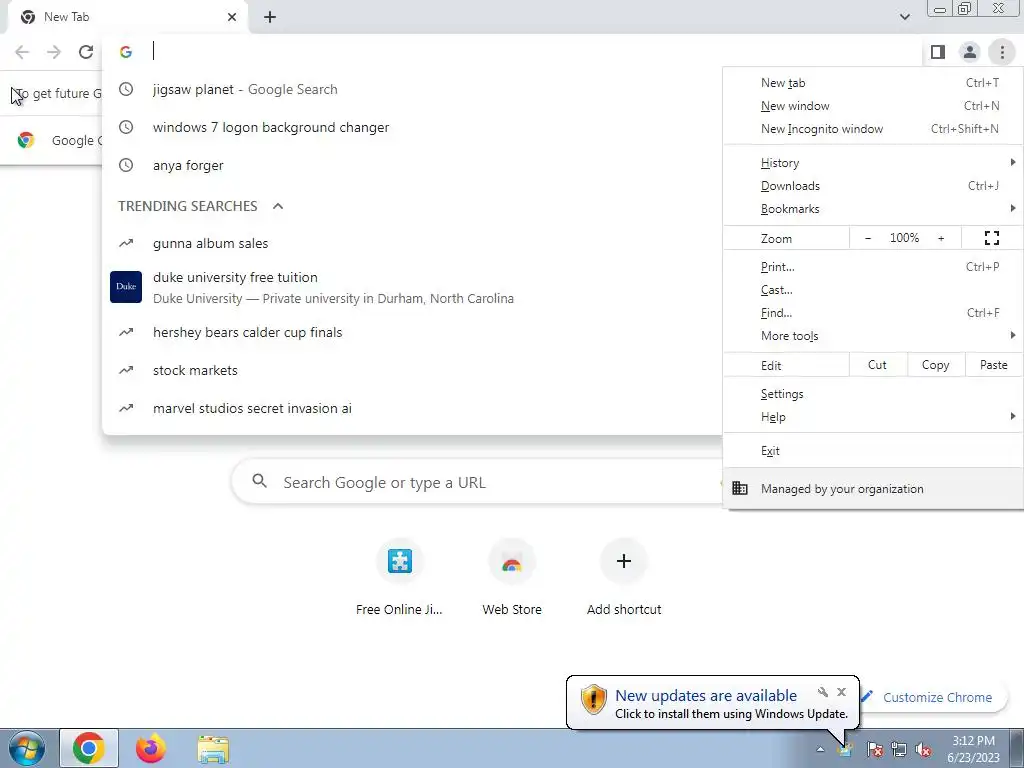Click Cut in the Edit row
The width and height of the screenshot is (1024, 768).
coord(877,365)
